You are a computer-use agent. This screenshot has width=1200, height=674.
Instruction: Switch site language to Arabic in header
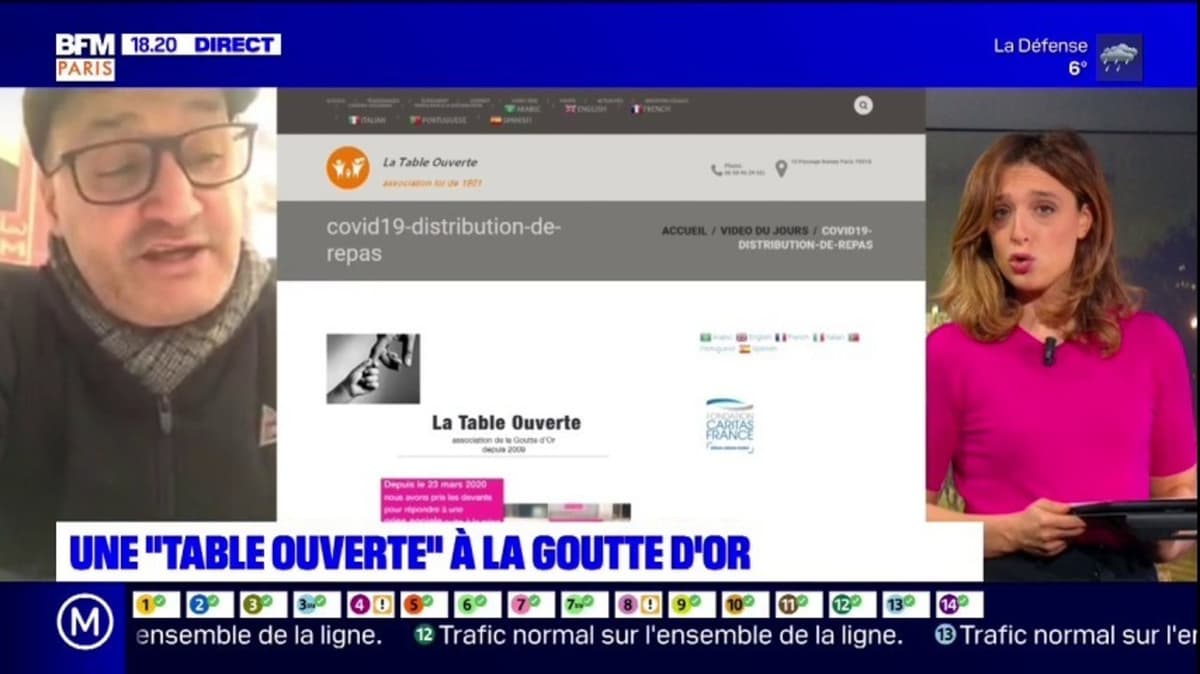tap(523, 108)
